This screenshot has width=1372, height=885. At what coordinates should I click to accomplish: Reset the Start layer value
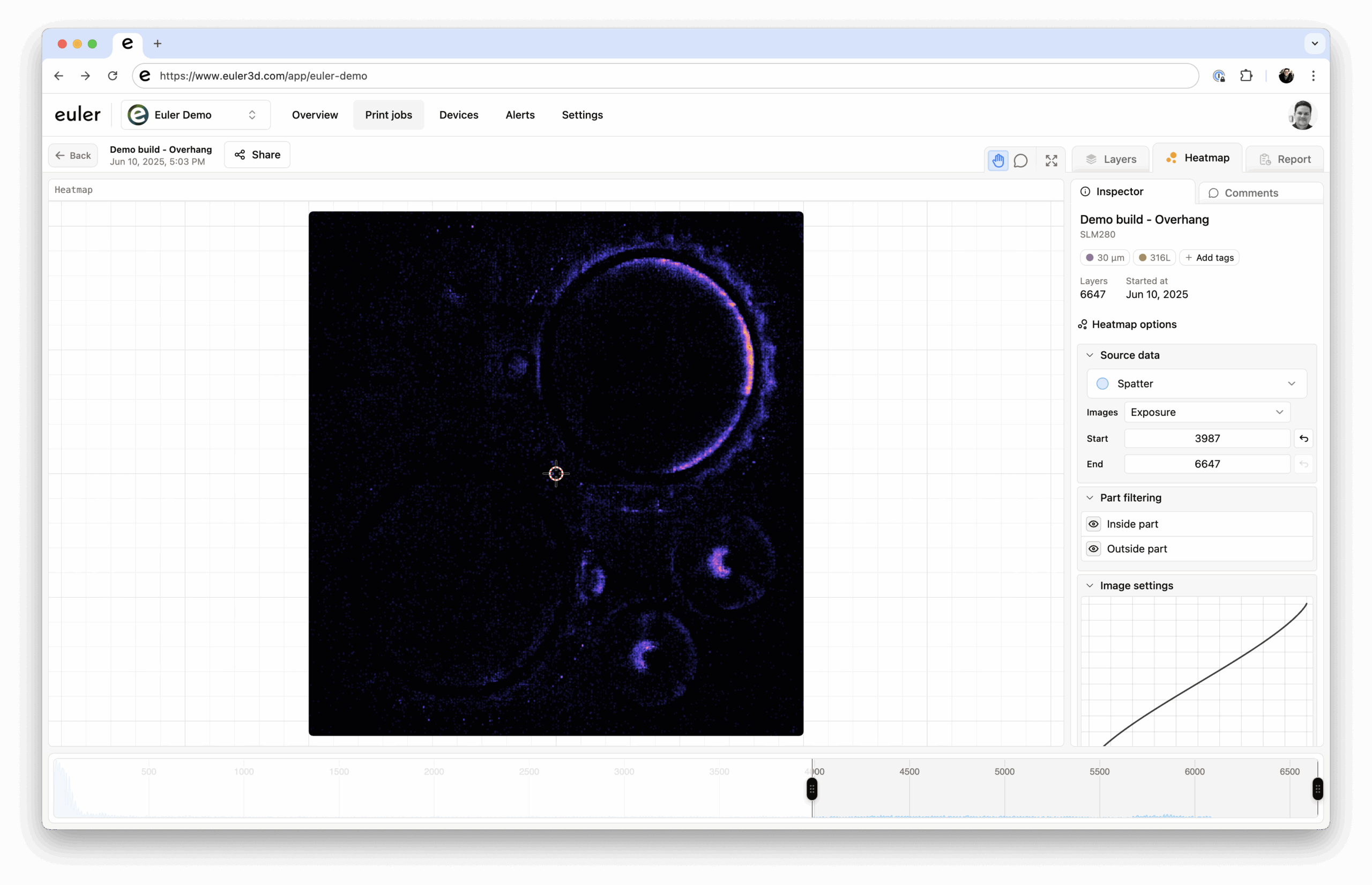(x=1303, y=438)
